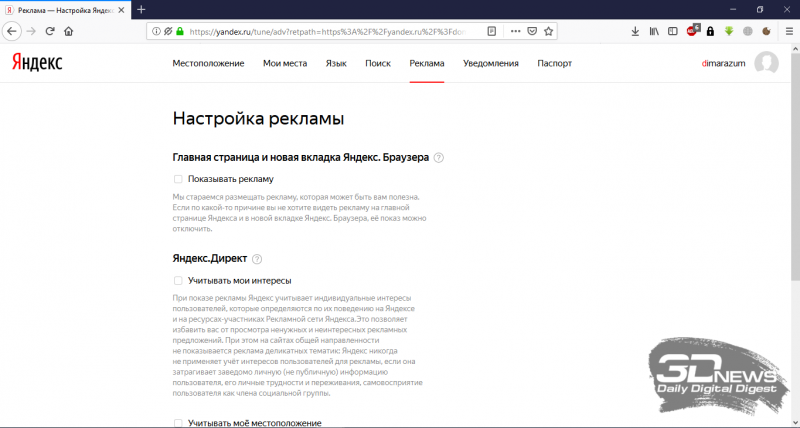The height and width of the screenshot is (428, 800).
Task: Tick the Учитывать моё местоположение checkbox
Action: click(x=178, y=423)
